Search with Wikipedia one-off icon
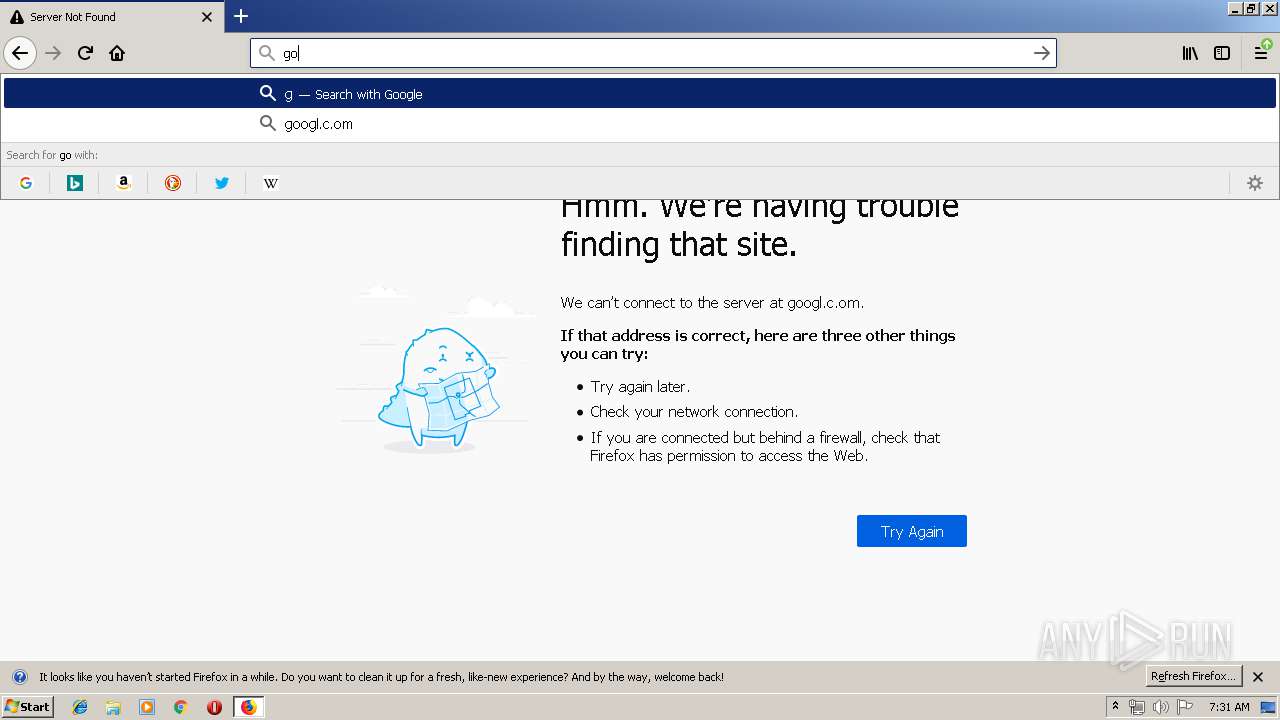The width and height of the screenshot is (1280, 720). (x=270, y=183)
